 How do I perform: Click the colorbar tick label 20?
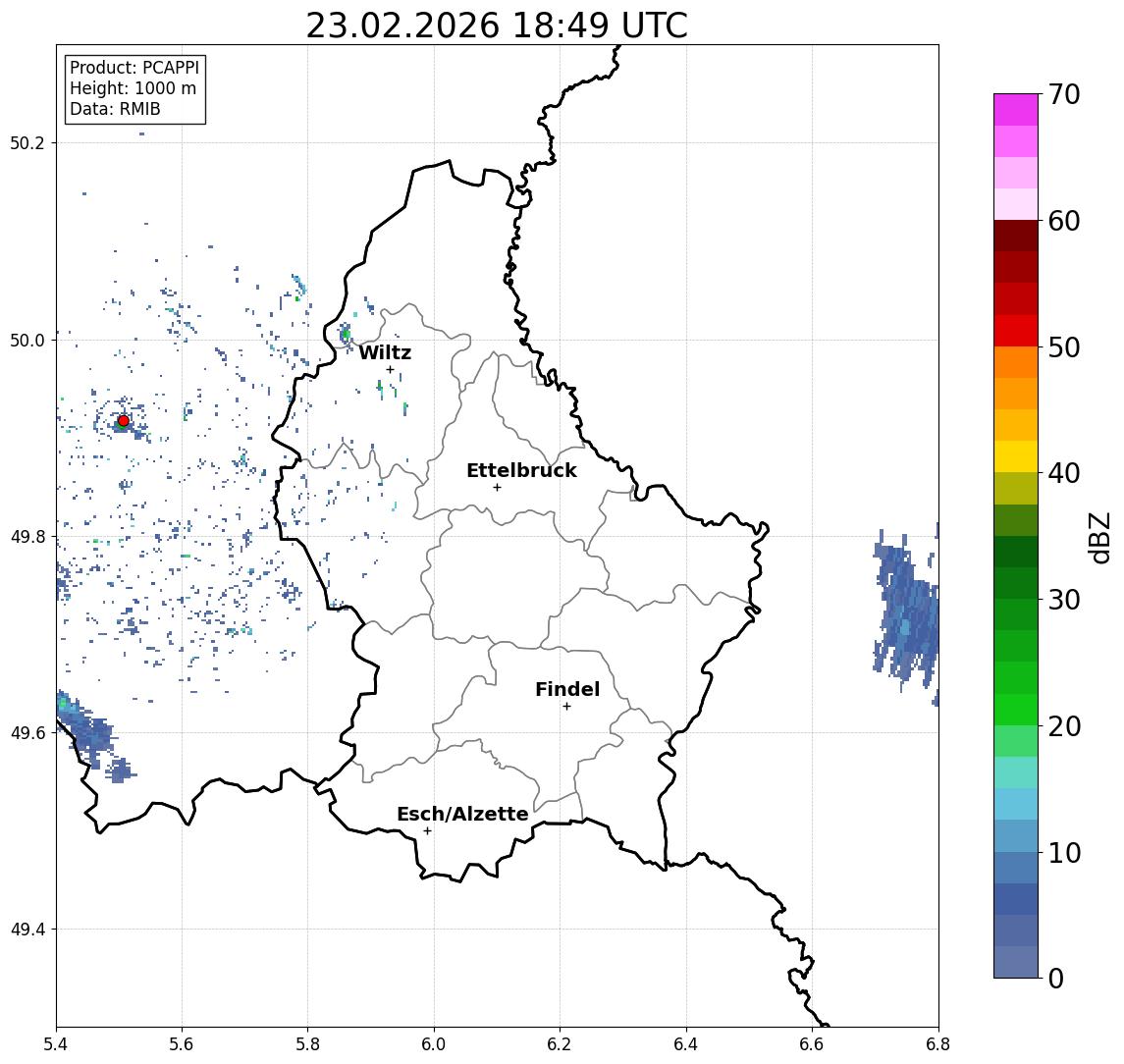pyautogui.click(x=1064, y=726)
